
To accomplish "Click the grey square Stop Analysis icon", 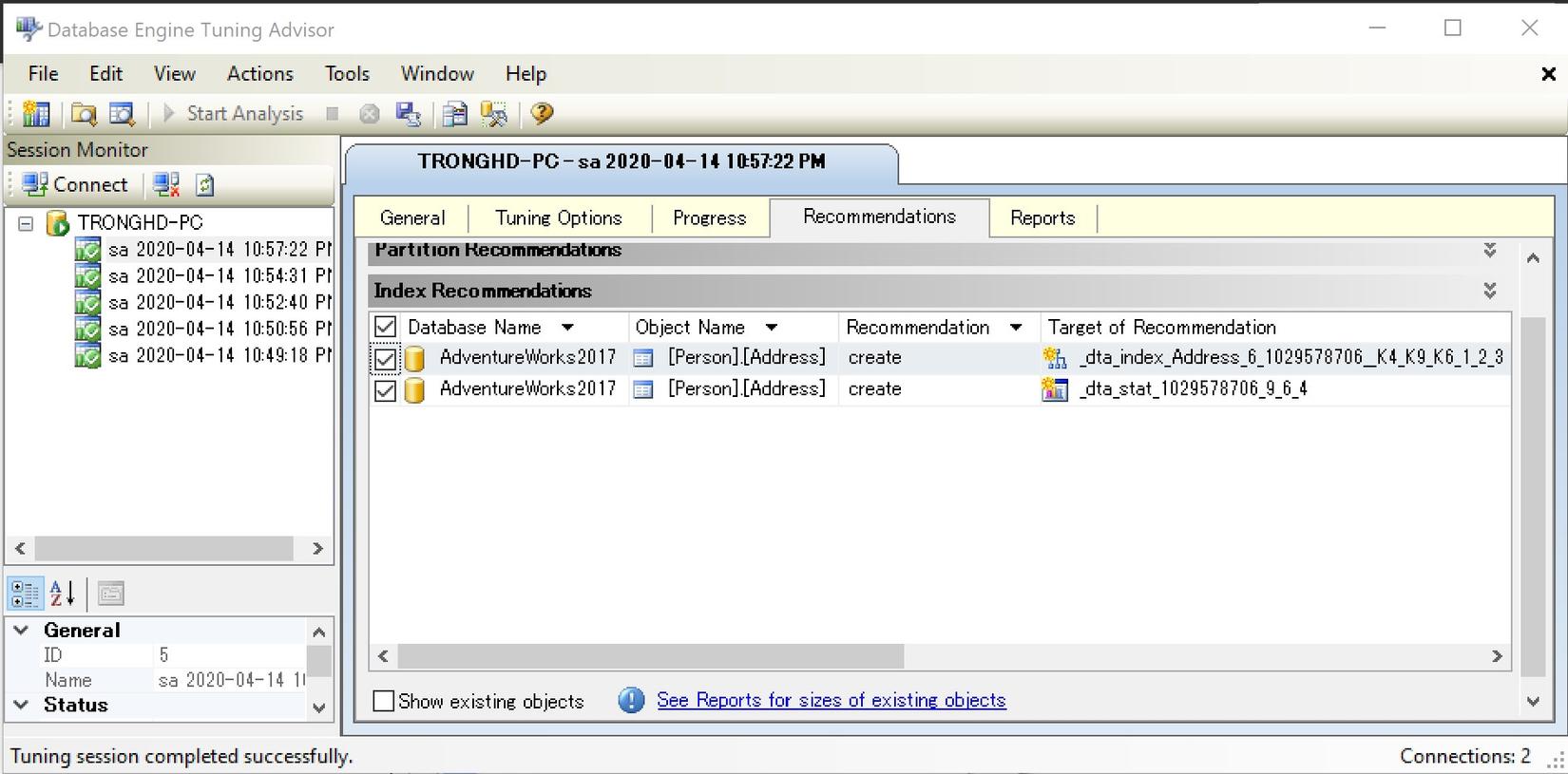I will pos(333,114).
